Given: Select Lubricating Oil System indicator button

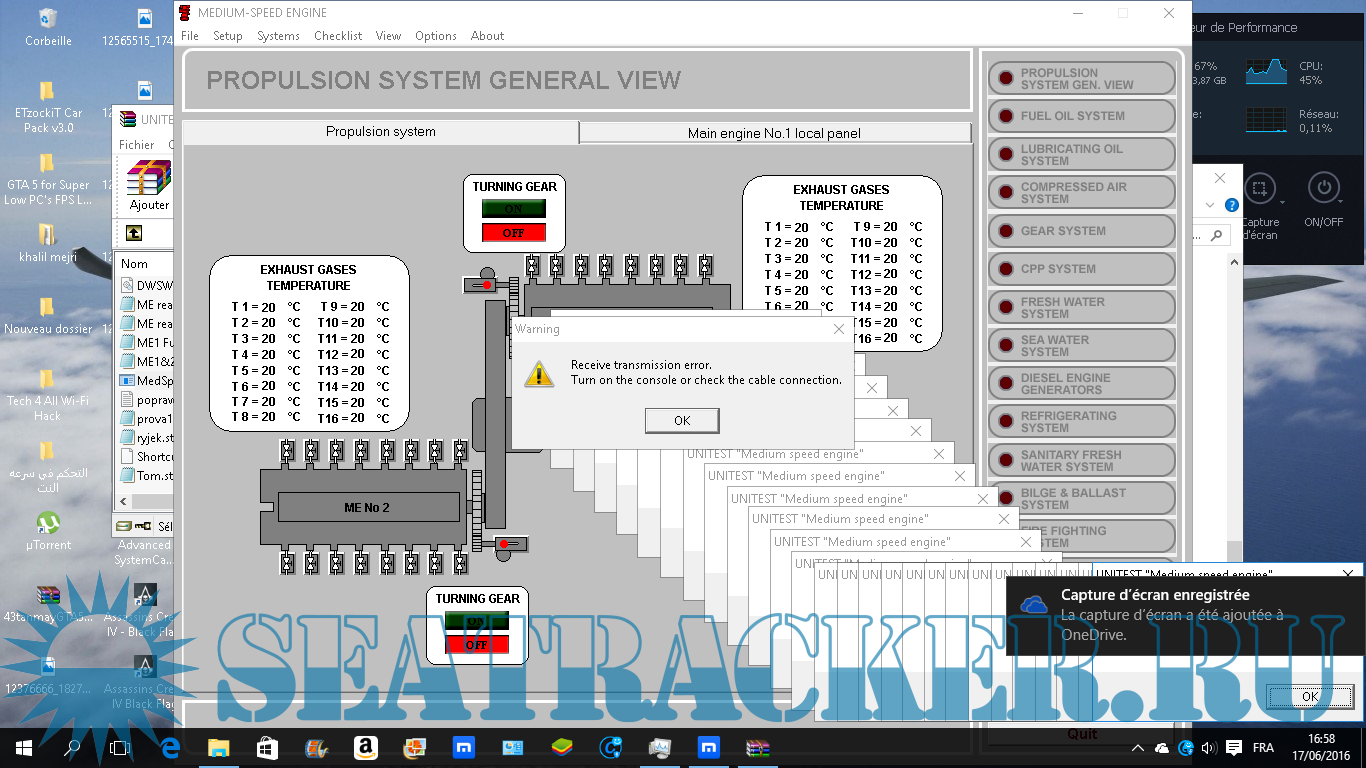Looking at the screenshot, I should (x=1081, y=154).
